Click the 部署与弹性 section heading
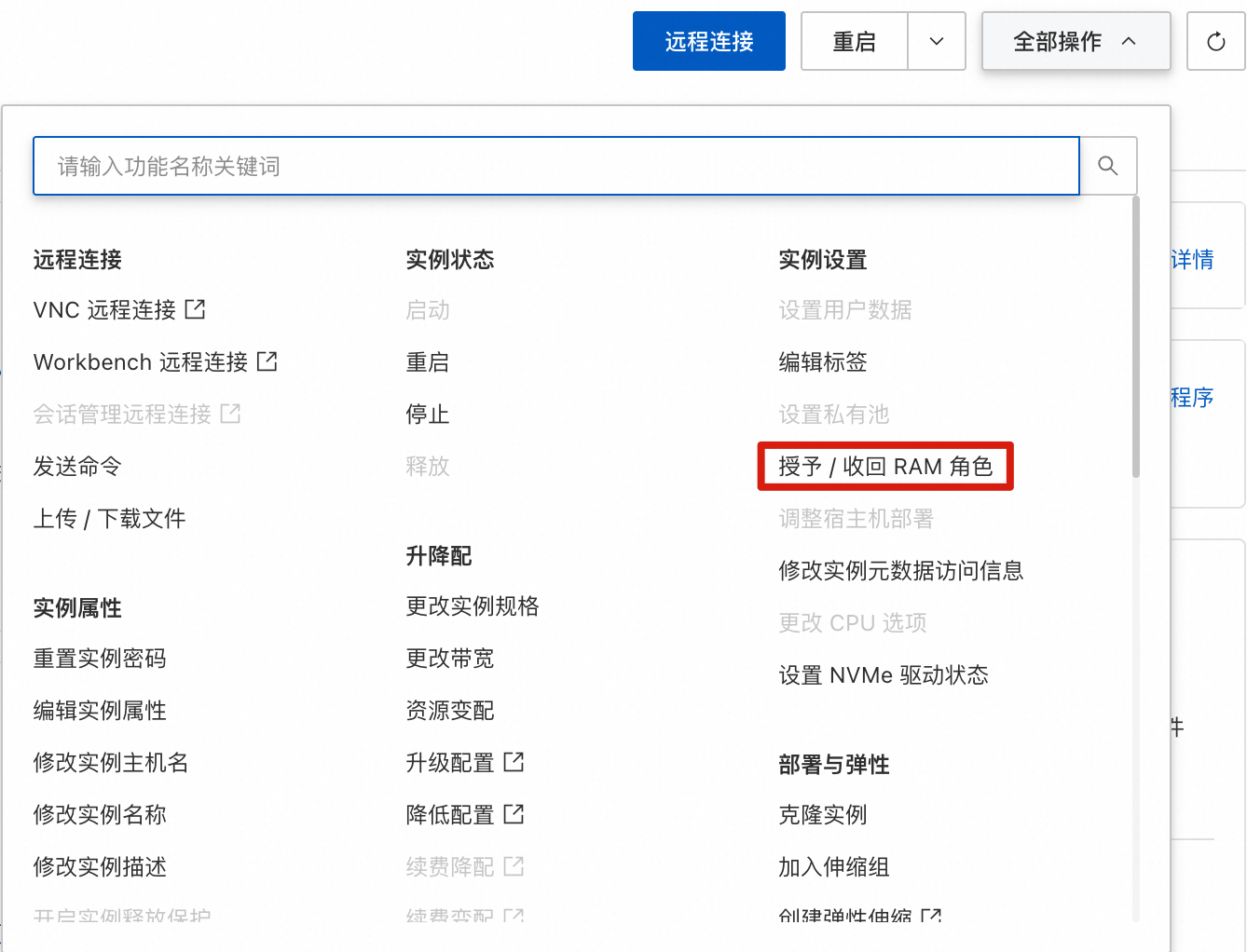 (834, 764)
